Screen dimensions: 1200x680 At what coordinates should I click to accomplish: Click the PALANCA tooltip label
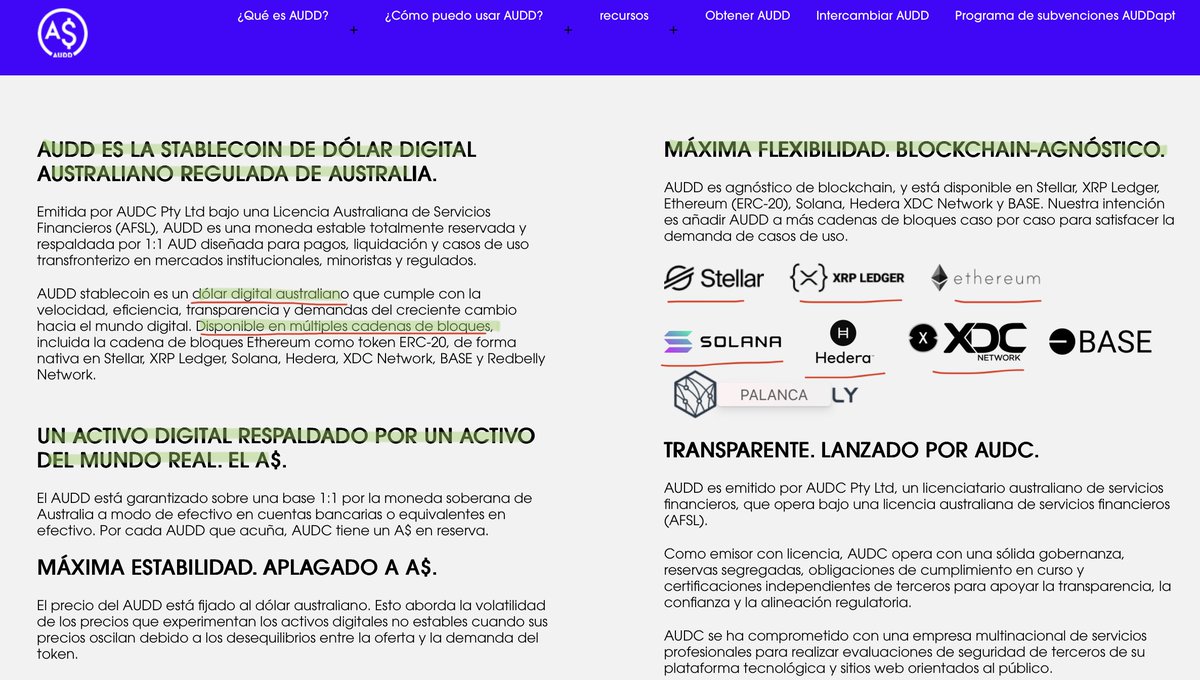click(x=774, y=395)
